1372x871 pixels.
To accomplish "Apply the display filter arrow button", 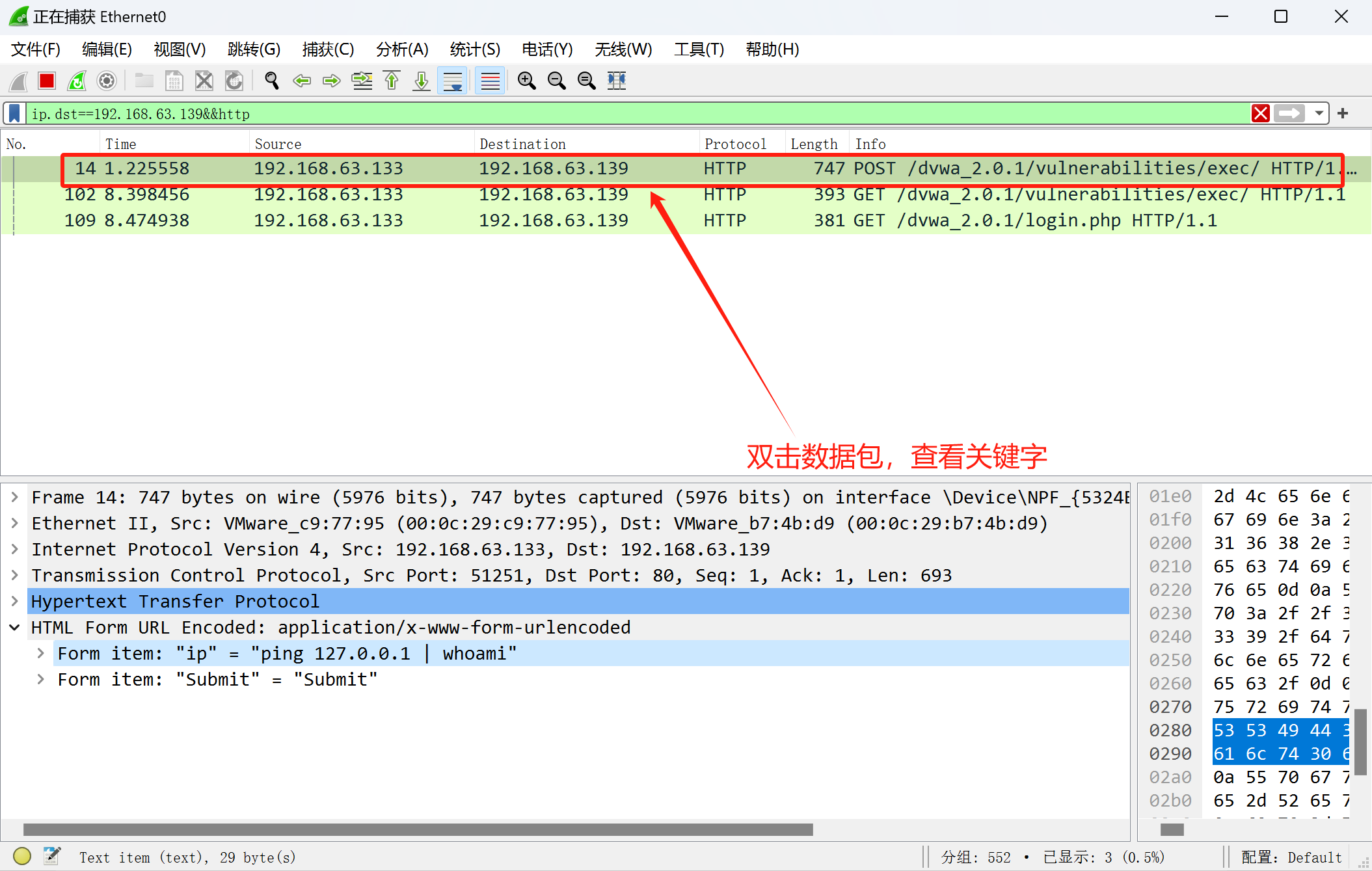I will tap(1290, 114).
